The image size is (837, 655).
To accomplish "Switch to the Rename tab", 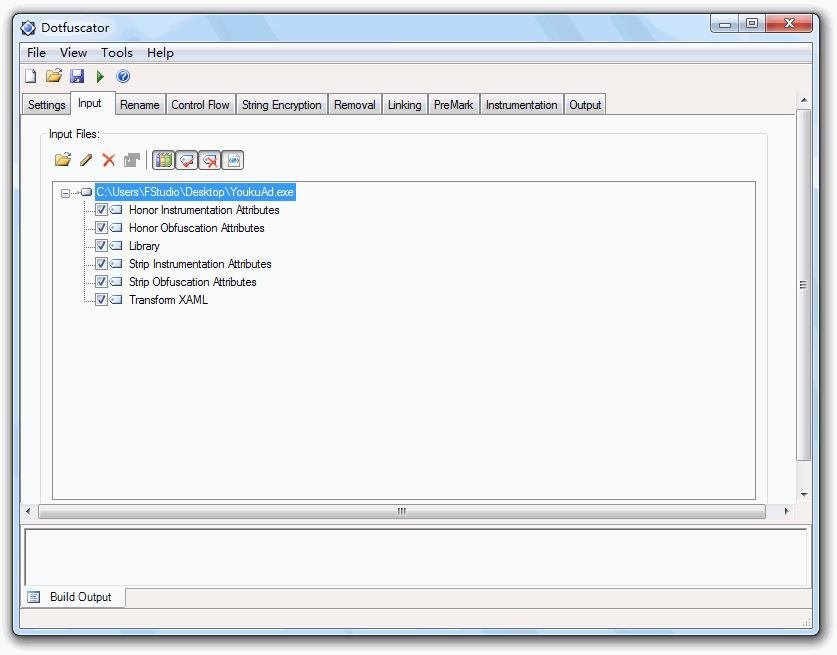I will tap(139, 105).
